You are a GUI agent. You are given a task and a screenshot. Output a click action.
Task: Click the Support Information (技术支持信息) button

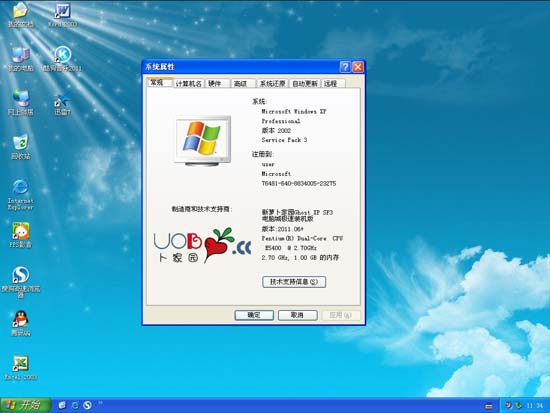point(294,282)
